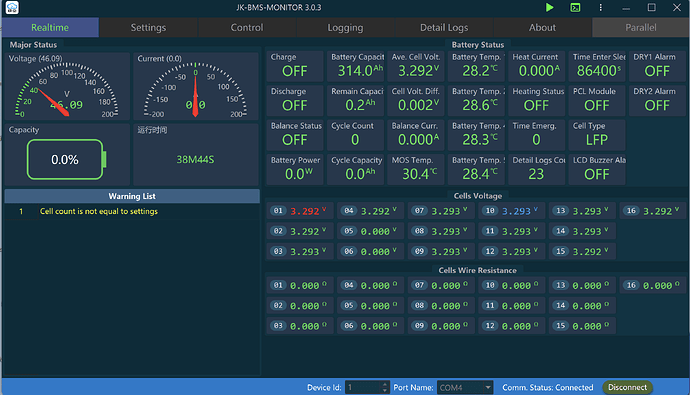
Task: Open the Parallel tab
Action: click(641, 27)
